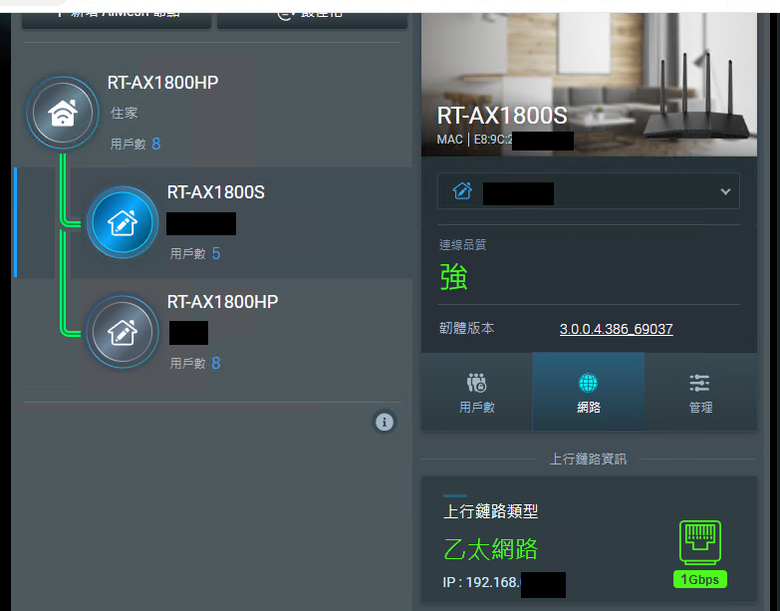This screenshot has width=780, height=611.
Task: Select the RT-AX1800S node edit-house icon
Action: (122, 222)
